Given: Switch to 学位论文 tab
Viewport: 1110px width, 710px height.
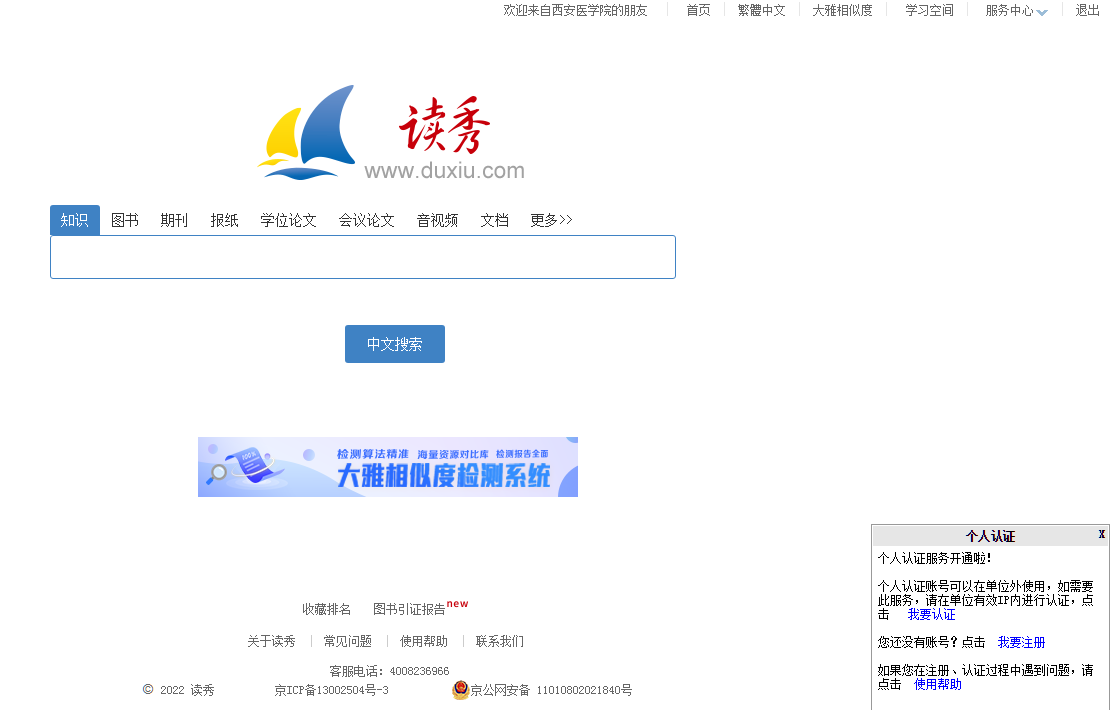Looking at the screenshot, I should pos(288,220).
